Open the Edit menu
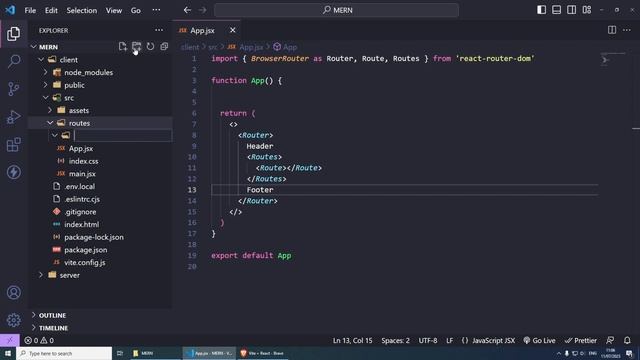Image resolution: width=640 pixels, height=360 pixels. 51,10
